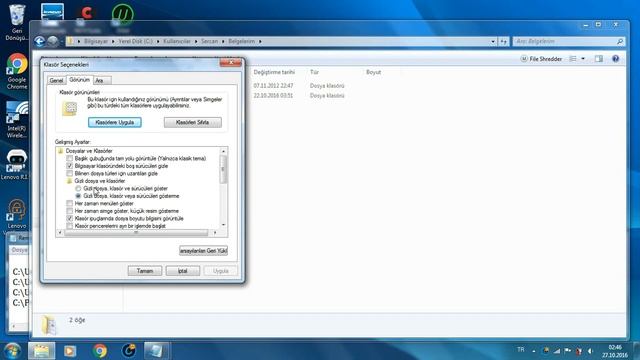Select 'Gizli dosya, klasör veya sürücüleri gösterme' radio
Screen dimensions: 640x360
(78, 196)
